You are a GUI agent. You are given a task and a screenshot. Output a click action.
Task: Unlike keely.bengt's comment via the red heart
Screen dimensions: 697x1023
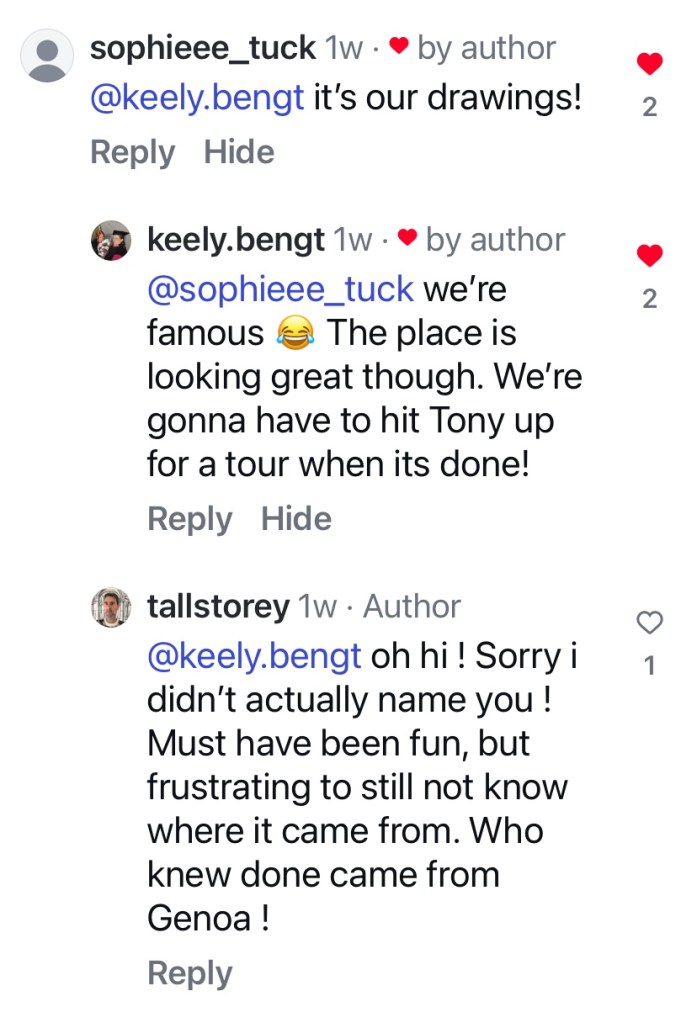(x=649, y=255)
